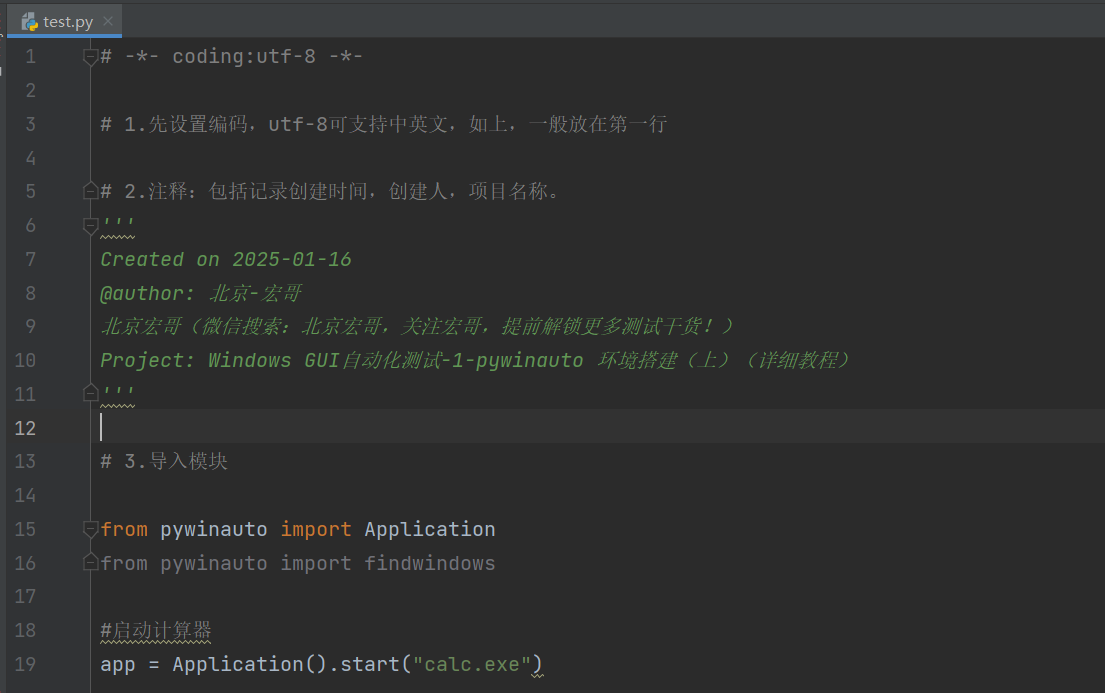
Task: Click the "calc.exe" string literal
Action: click(x=471, y=664)
